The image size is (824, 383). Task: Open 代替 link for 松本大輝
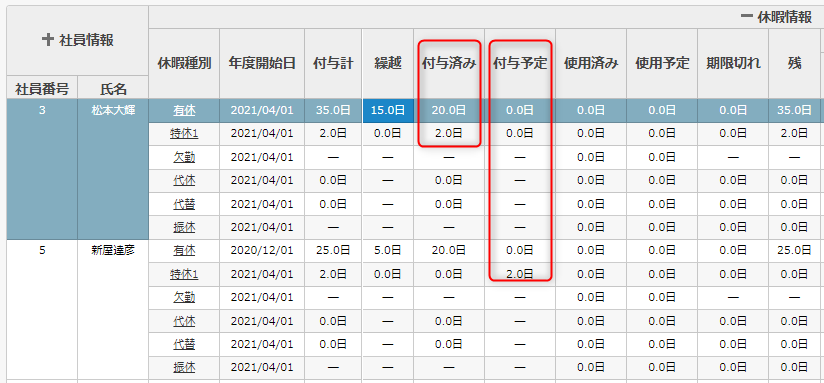(x=184, y=204)
